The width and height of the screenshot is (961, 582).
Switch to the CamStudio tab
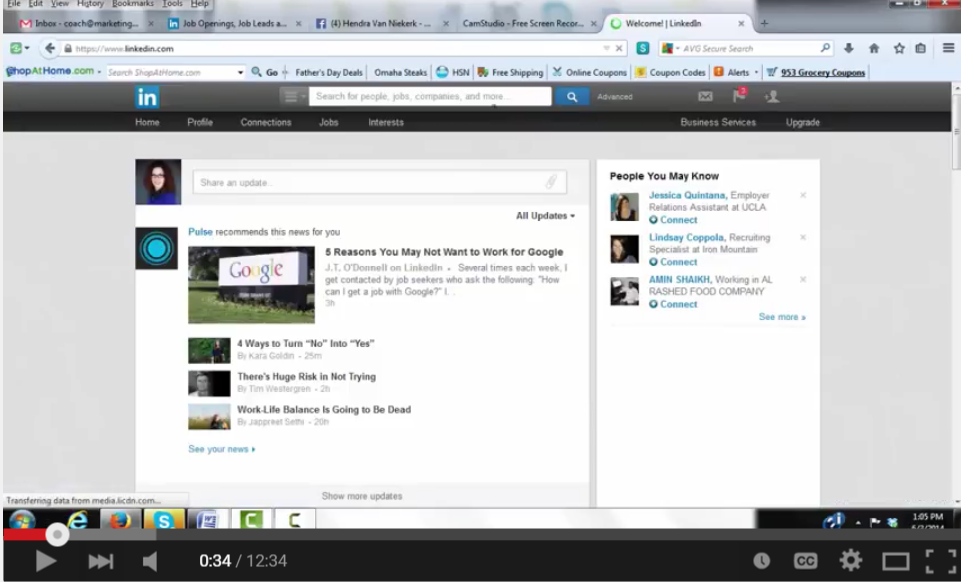pyautogui.click(x=530, y=23)
